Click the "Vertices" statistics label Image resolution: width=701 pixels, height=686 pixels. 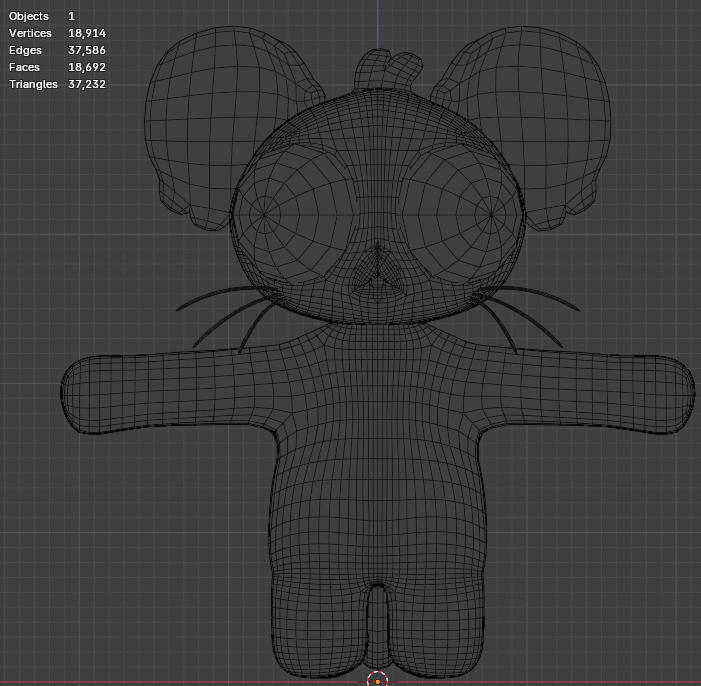point(30,33)
